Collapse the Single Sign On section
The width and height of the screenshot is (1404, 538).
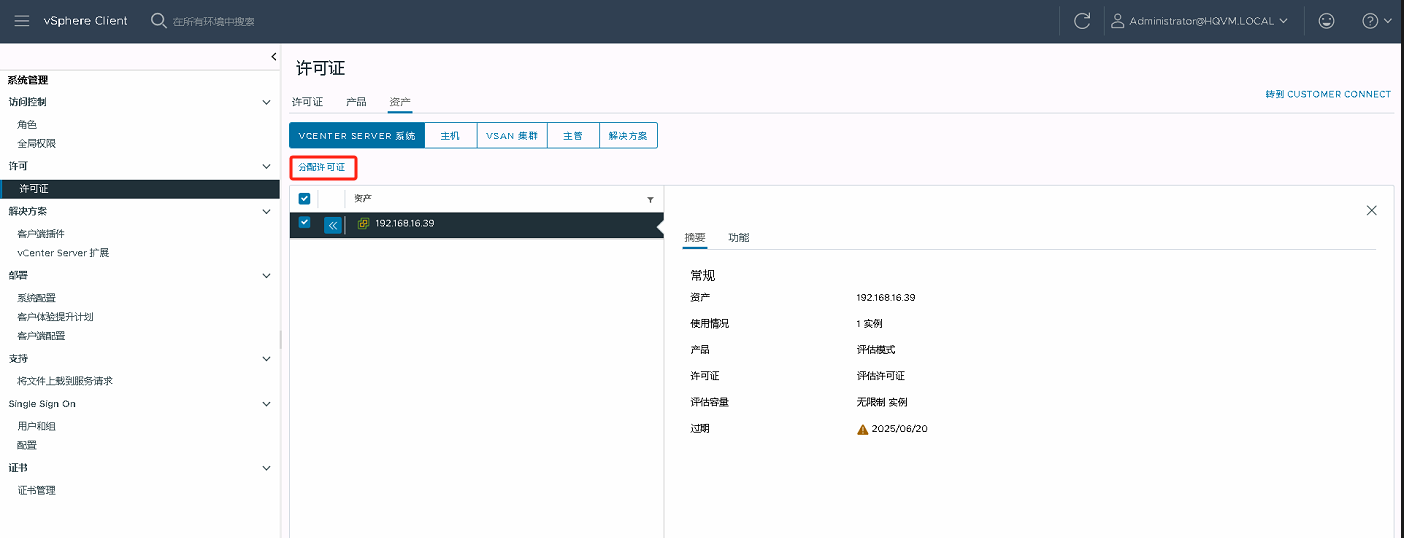(x=266, y=404)
